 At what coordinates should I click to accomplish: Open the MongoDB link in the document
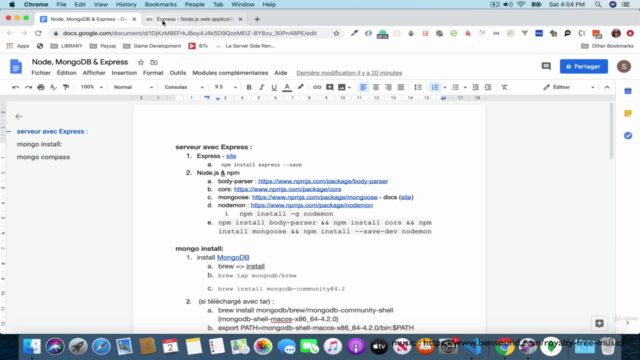point(233,258)
